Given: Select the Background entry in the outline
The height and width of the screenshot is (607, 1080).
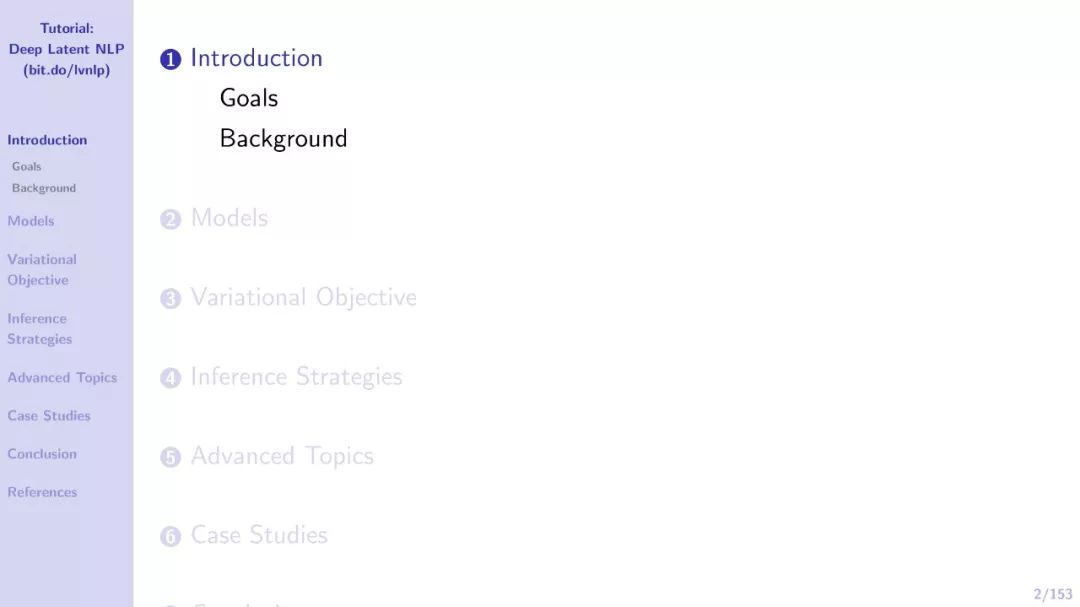Looking at the screenshot, I should [x=283, y=138].
